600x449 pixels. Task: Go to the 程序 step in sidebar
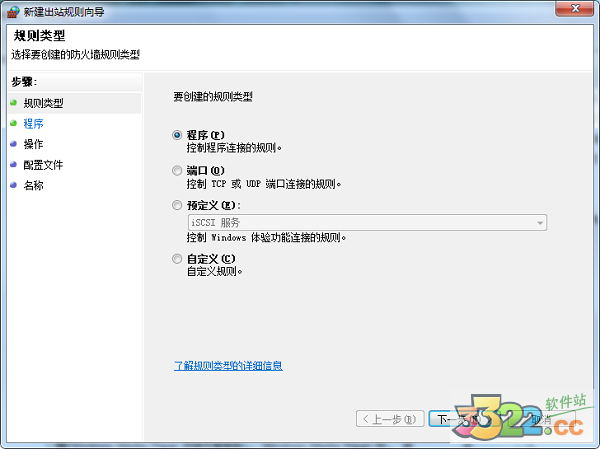(33, 124)
